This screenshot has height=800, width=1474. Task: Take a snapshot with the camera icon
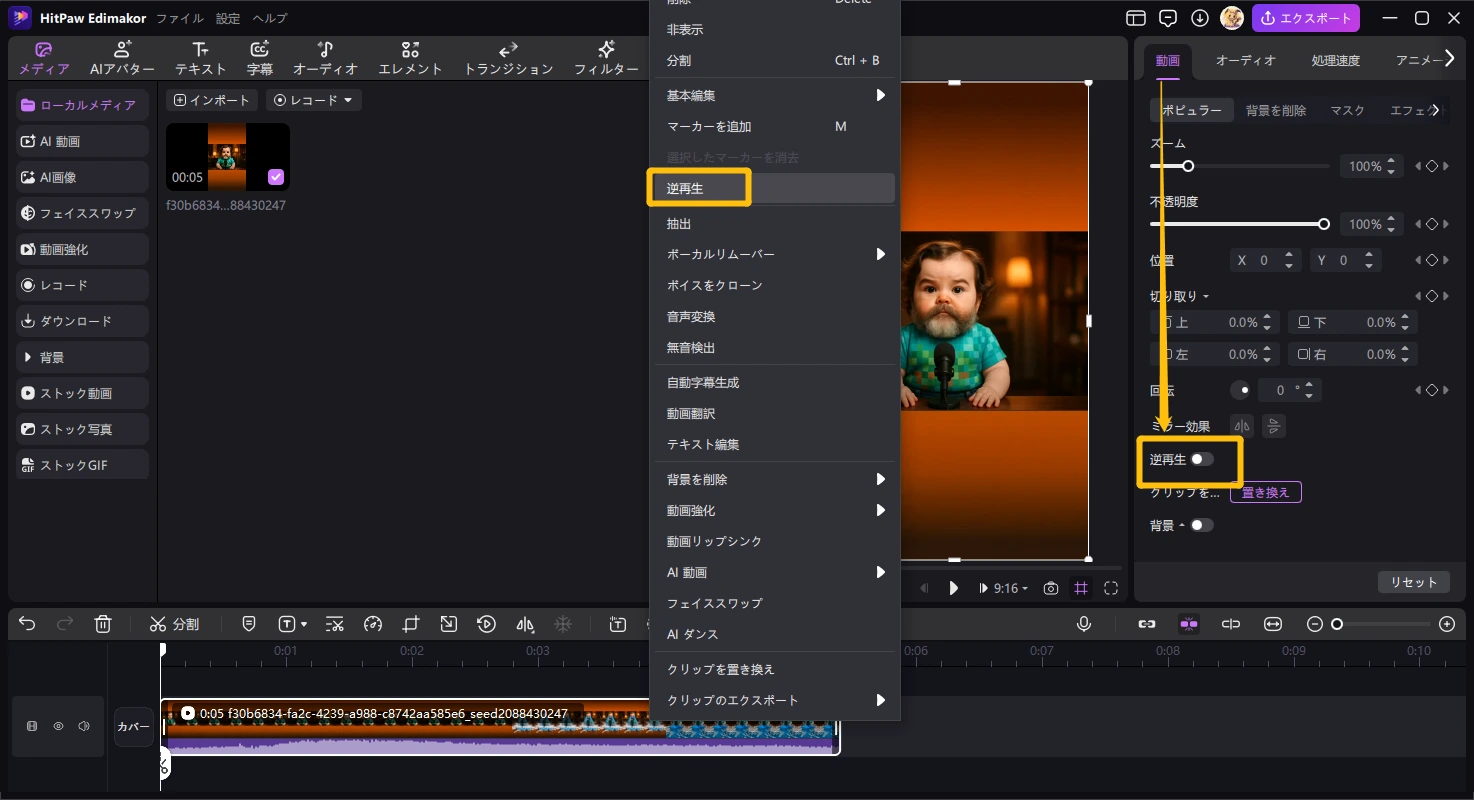(x=1050, y=588)
